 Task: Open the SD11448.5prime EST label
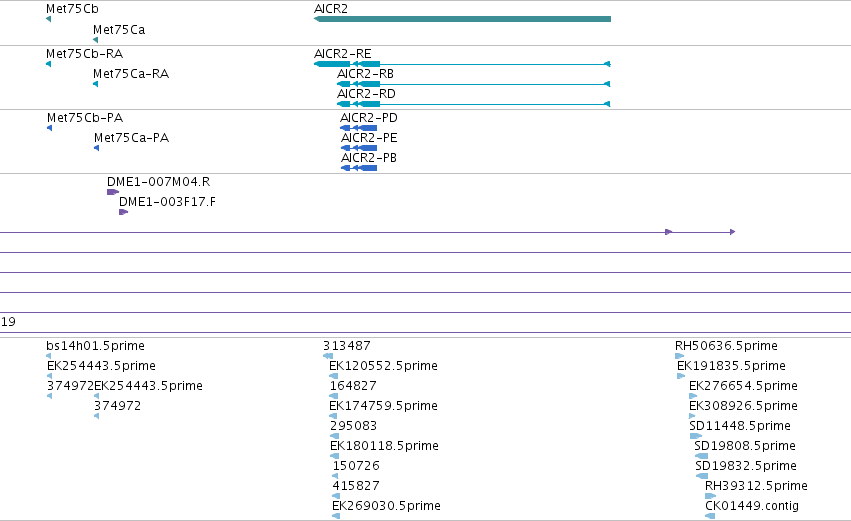pos(740,426)
